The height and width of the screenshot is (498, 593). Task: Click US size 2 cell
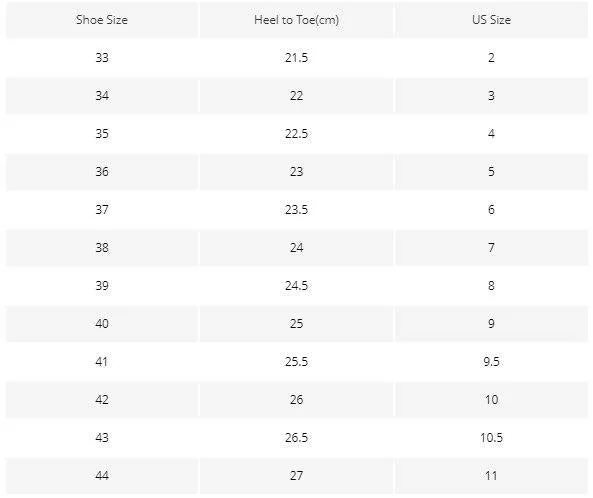(x=491, y=57)
